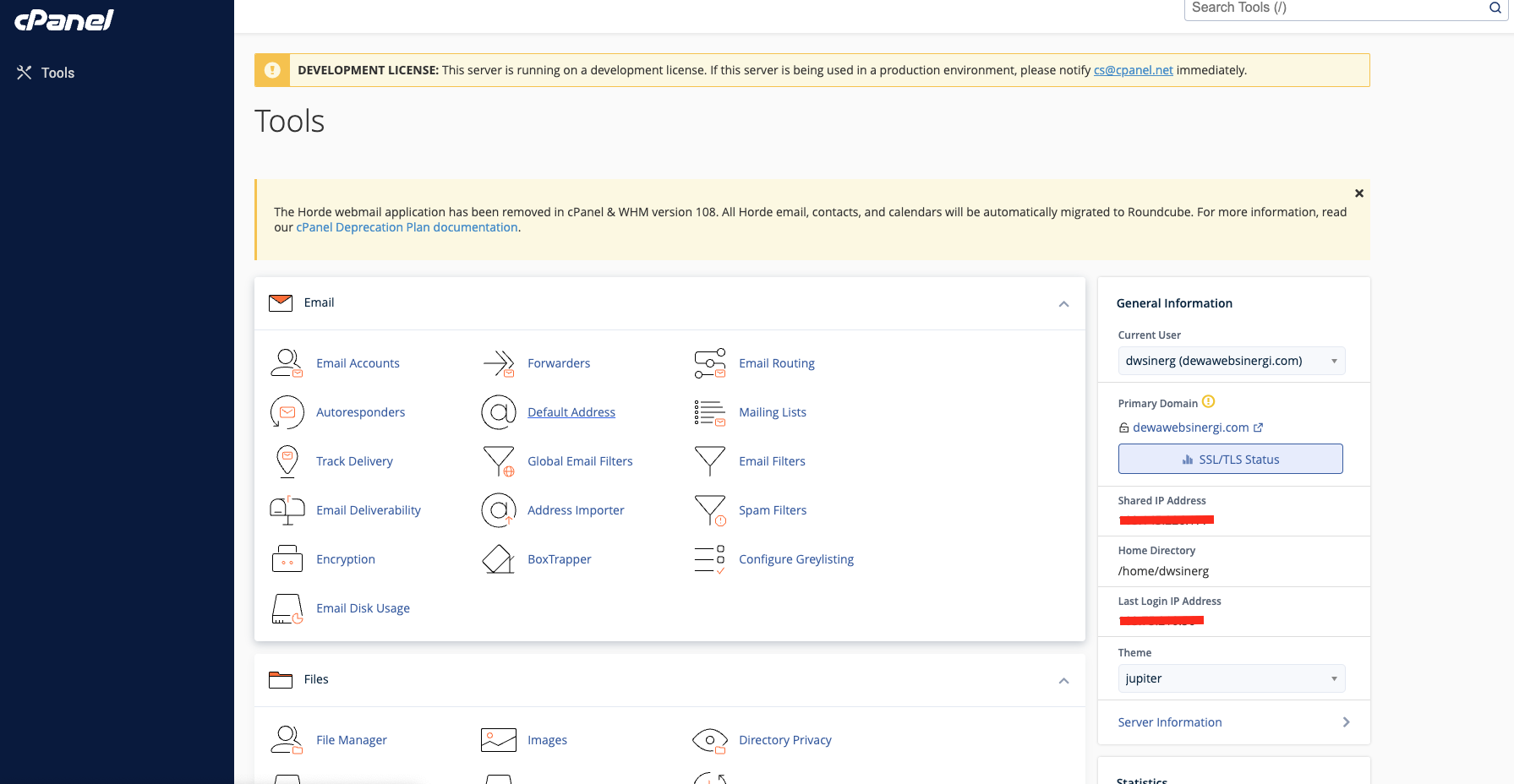Click the Configure Greylisting icon
Viewport: 1514px width, 784px height.
coord(710,559)
